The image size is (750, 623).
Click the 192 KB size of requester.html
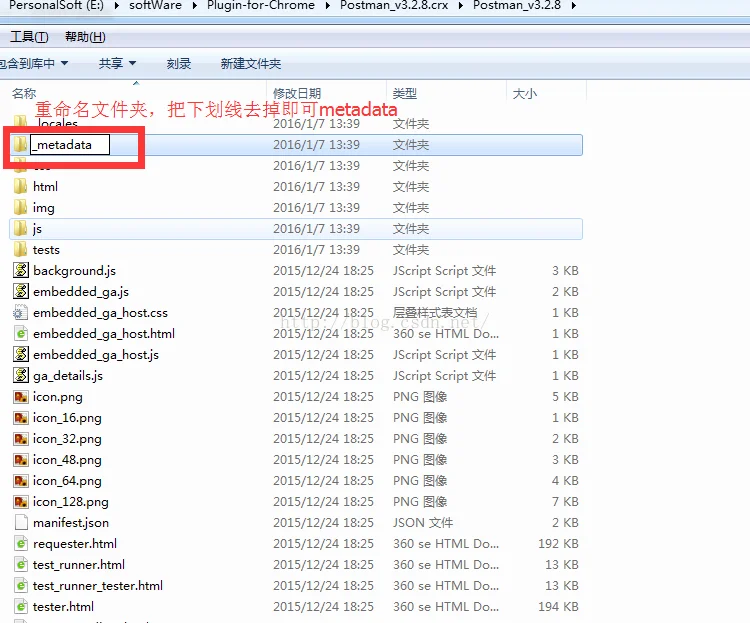click(558, 544)
